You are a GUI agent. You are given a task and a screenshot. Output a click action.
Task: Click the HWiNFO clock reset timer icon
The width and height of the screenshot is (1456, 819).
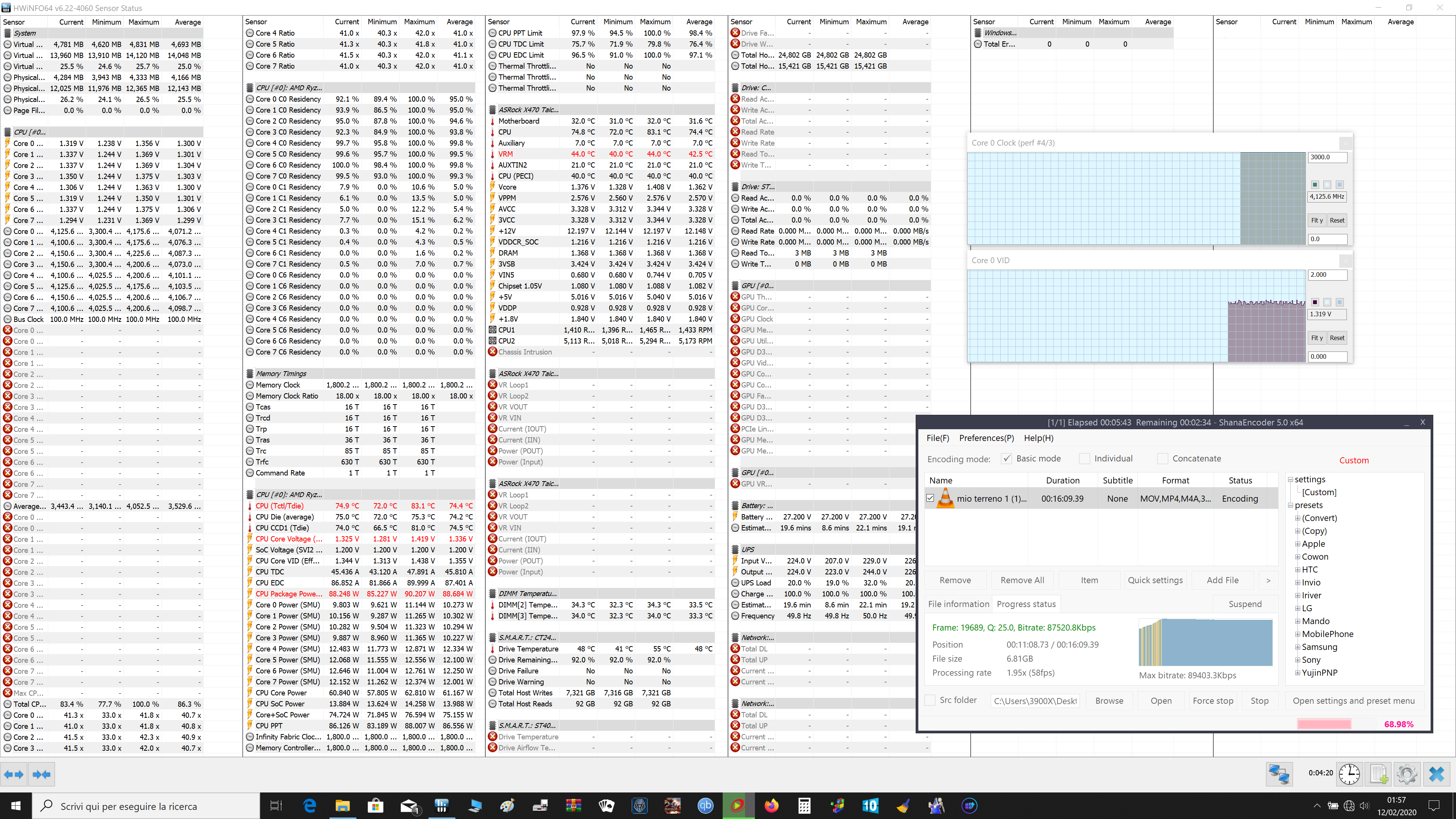click(x=1349, y=774)
